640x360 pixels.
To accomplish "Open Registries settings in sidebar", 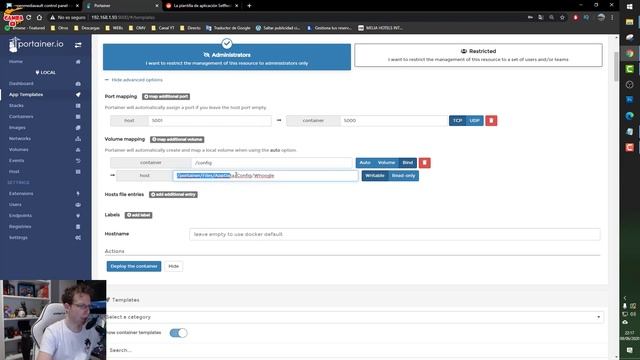I will coord(20,227).
